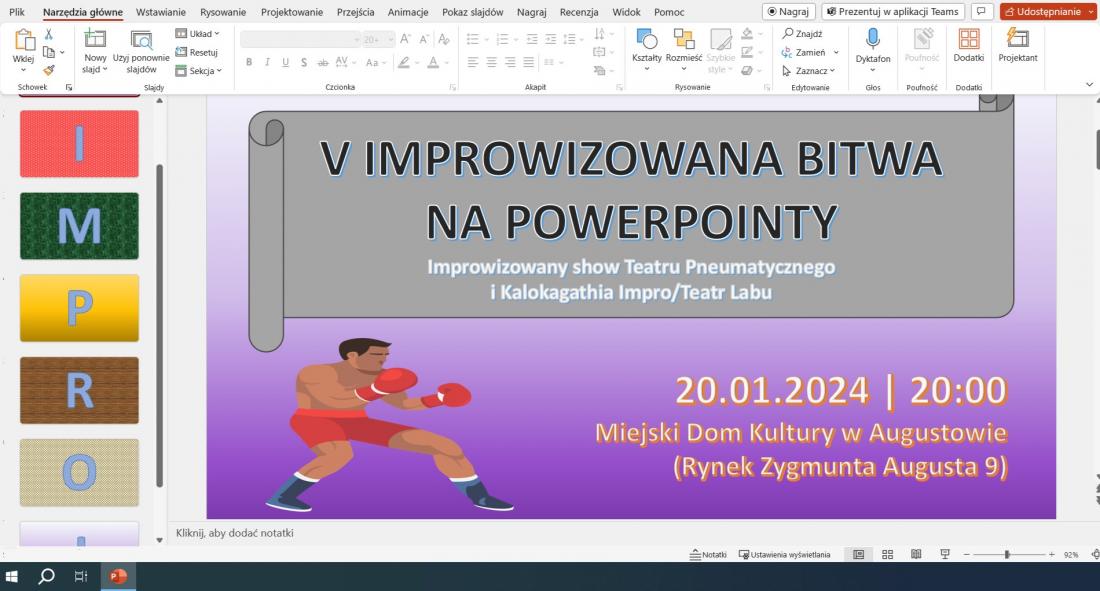Viewport: 1100px width, 591px height.
Task: Toggle bulleted list
Action: 473,39
